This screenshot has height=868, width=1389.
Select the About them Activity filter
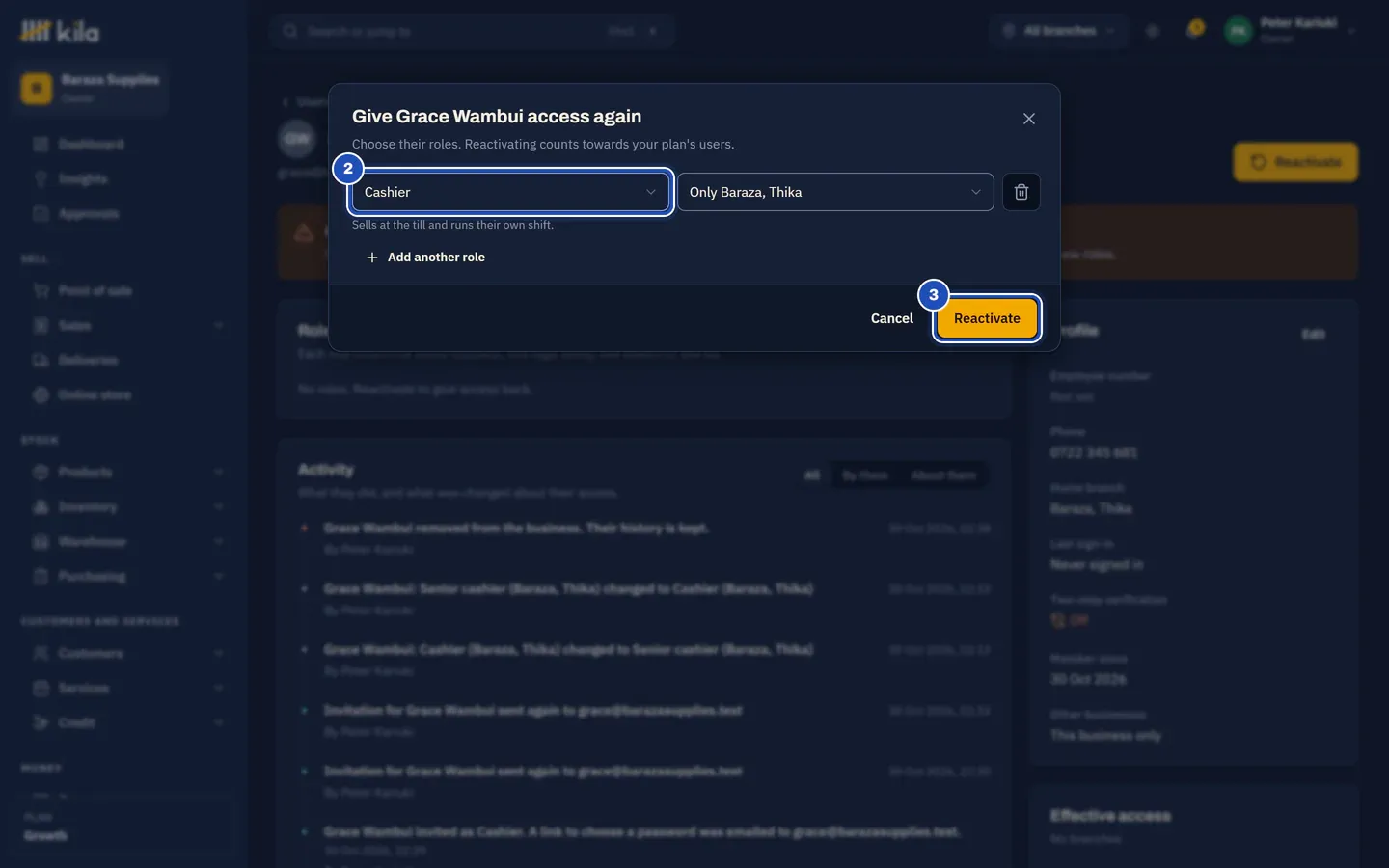943,475
